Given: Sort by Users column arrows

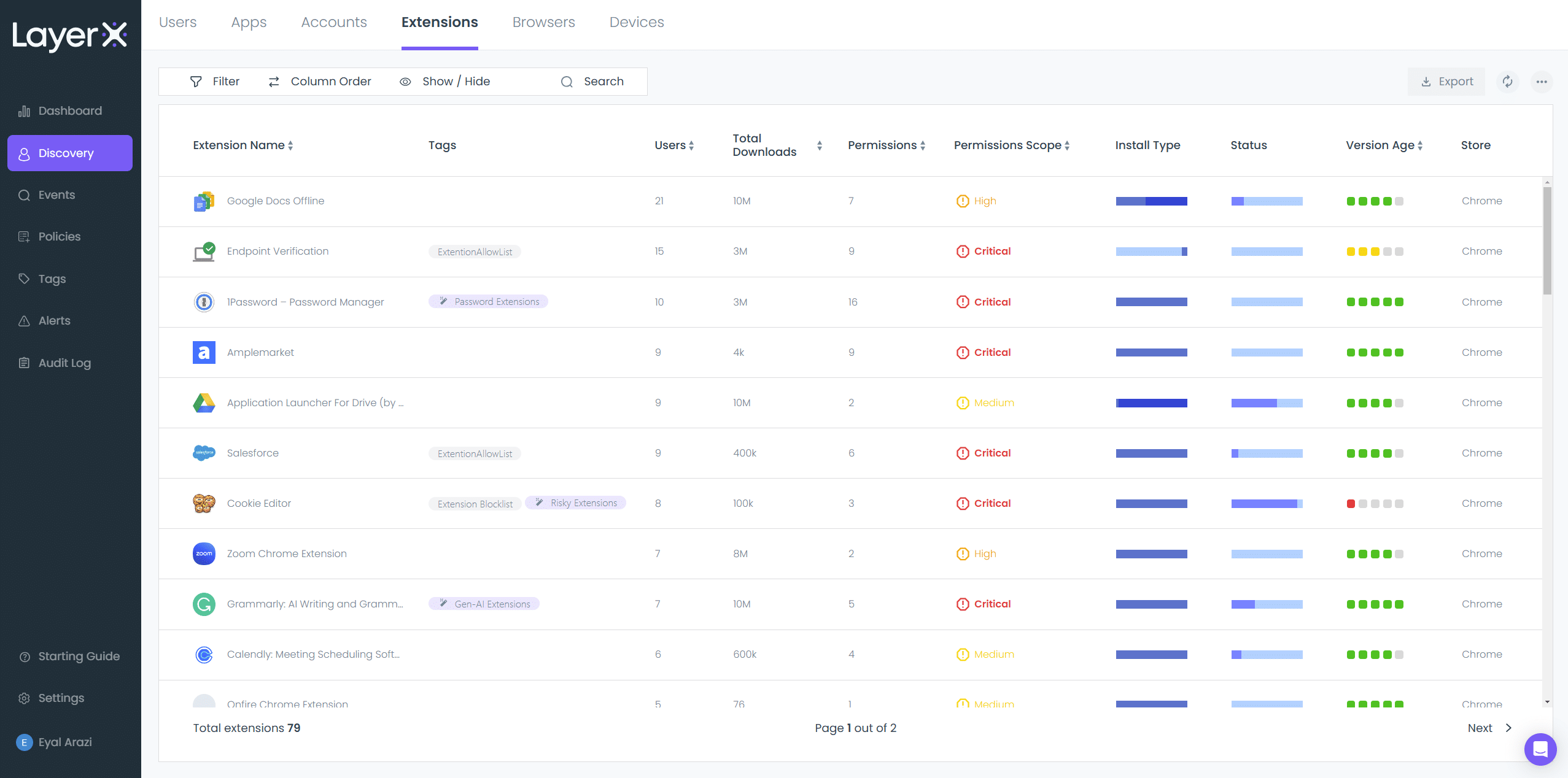Looking at the screenshot, I should 691,145.
